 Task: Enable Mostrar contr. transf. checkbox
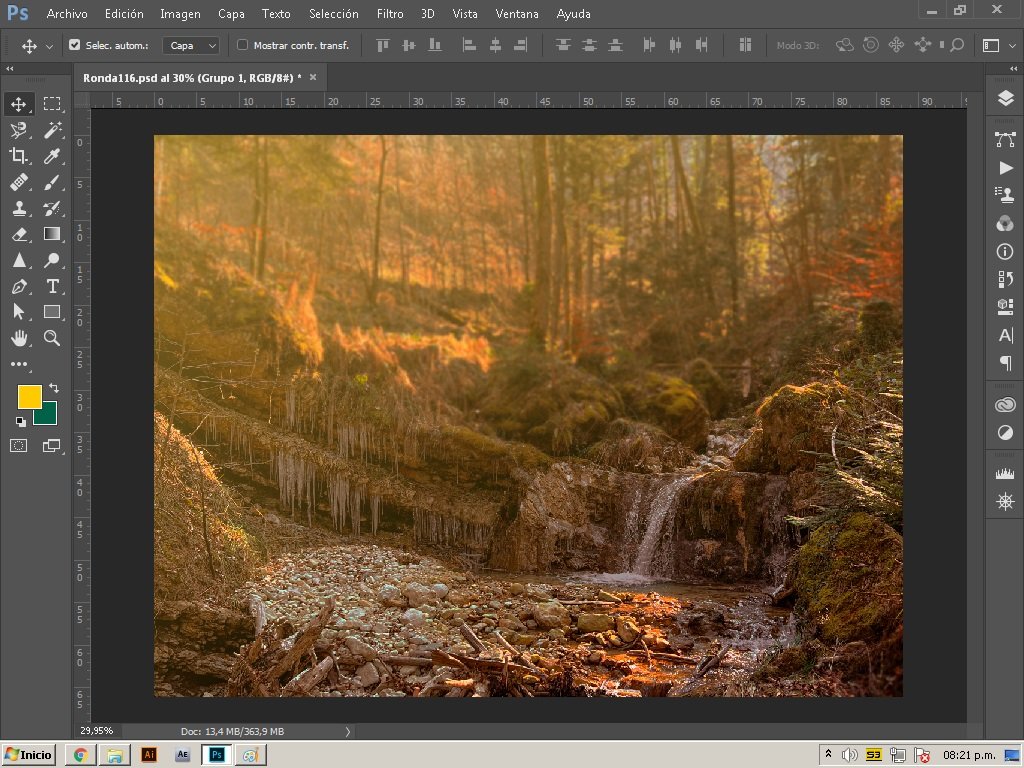click(242, 44)
